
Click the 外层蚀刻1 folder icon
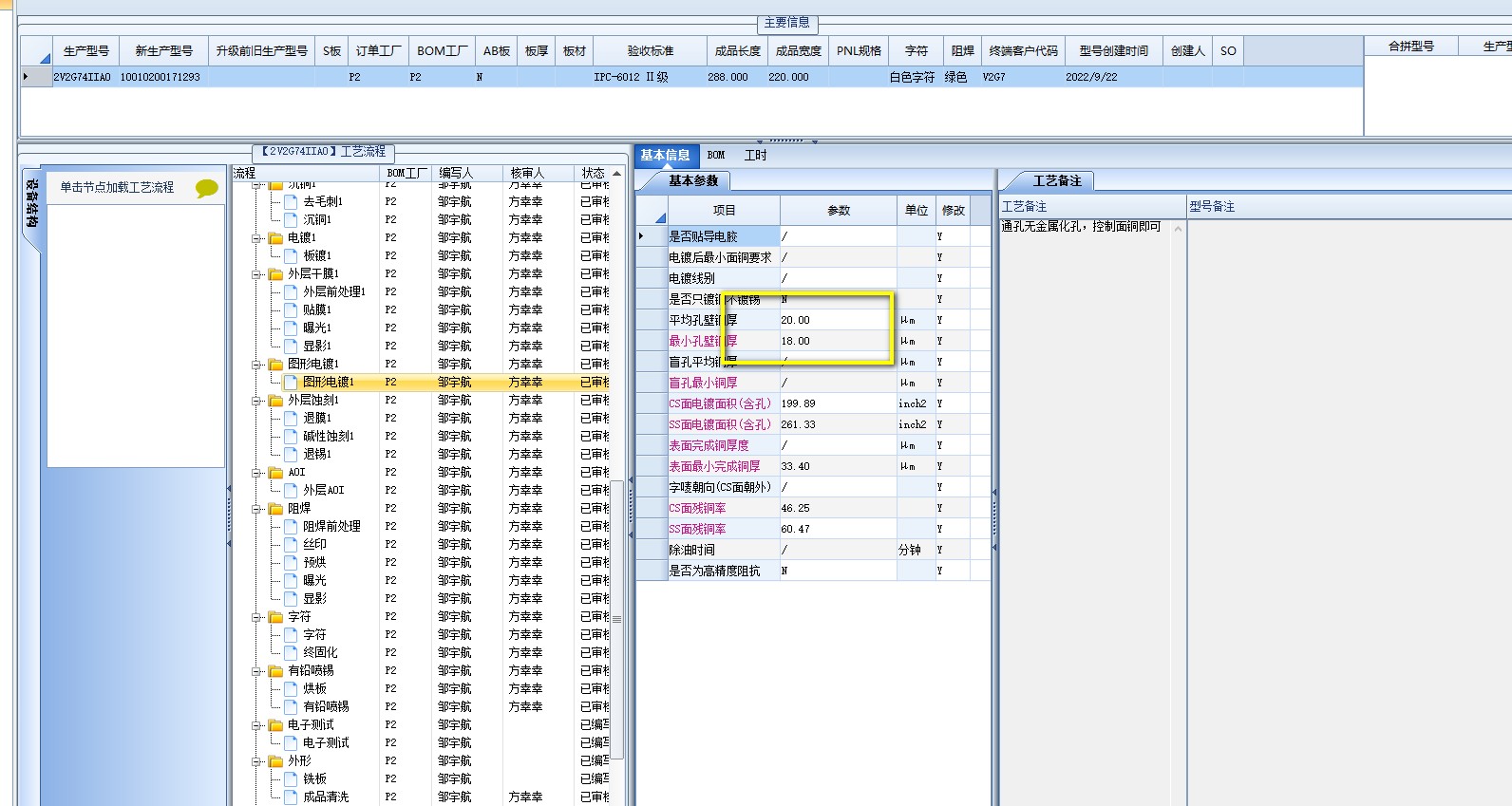pyautogui.click(x=275, y=400)
